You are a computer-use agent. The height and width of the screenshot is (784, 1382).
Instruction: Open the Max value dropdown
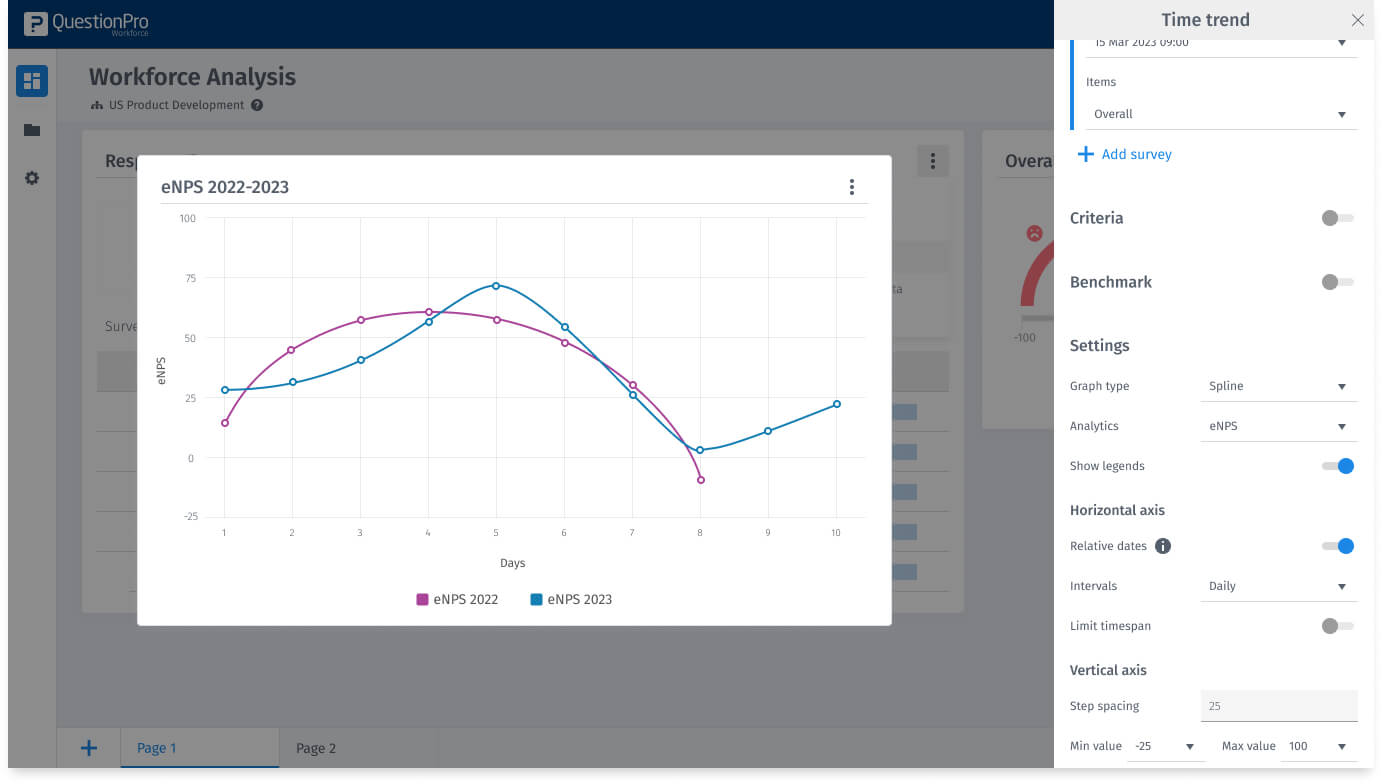[x=1319, y=746]
